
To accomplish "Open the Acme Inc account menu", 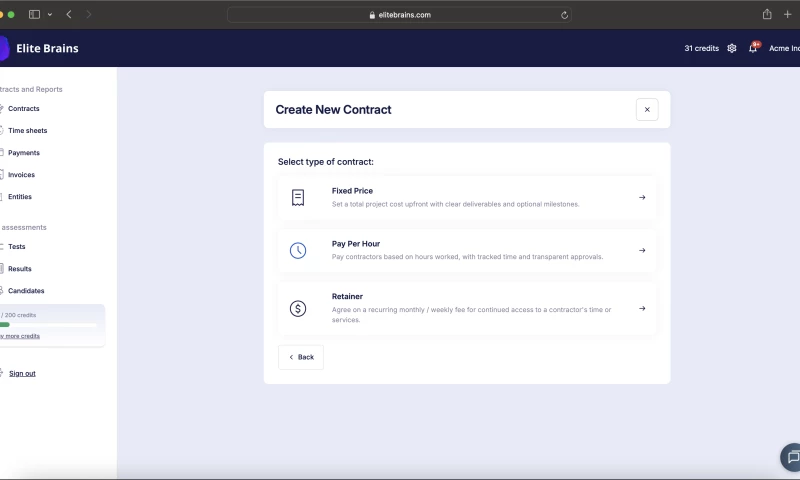I will [x=784, y=48].
